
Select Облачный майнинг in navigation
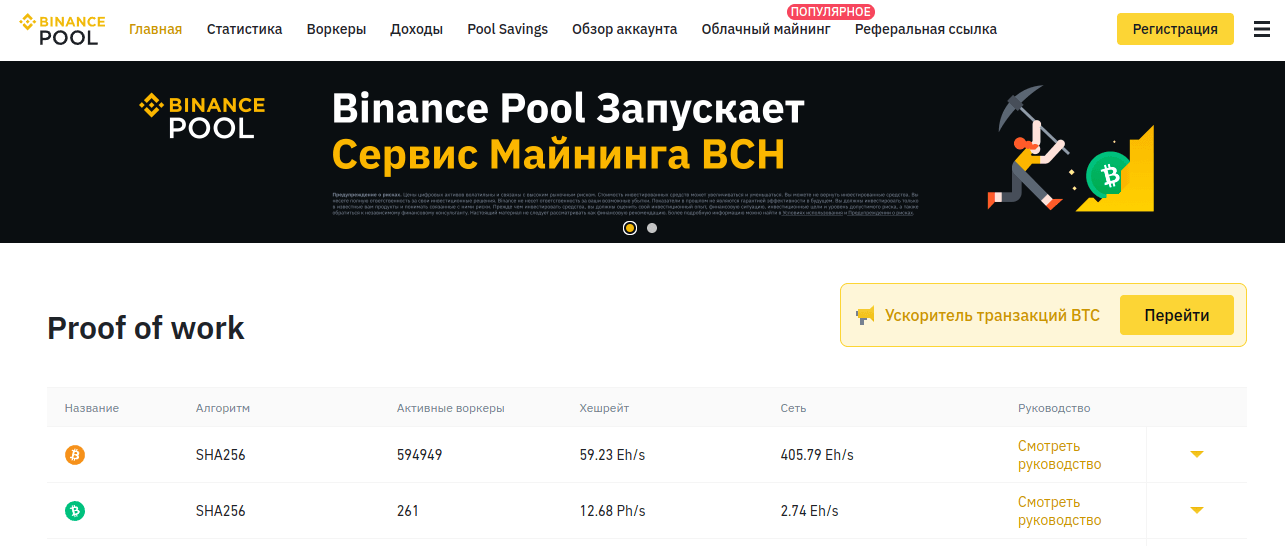(765, 29)
